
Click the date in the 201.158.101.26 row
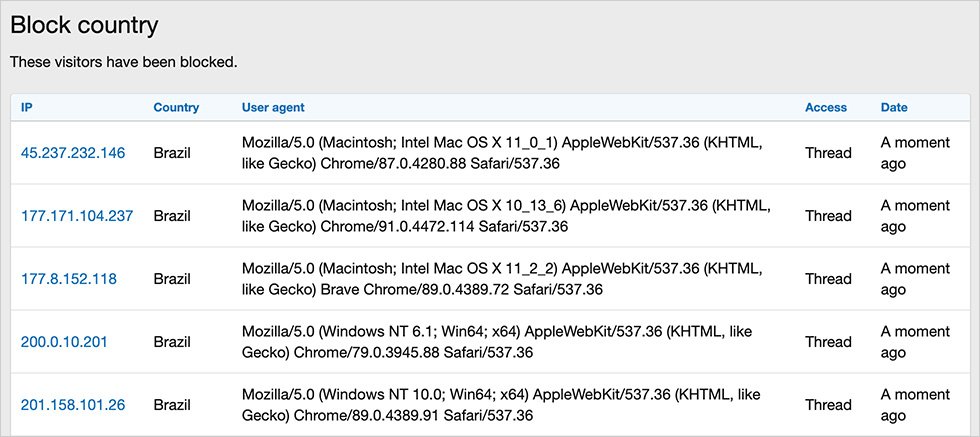point(914,405)
